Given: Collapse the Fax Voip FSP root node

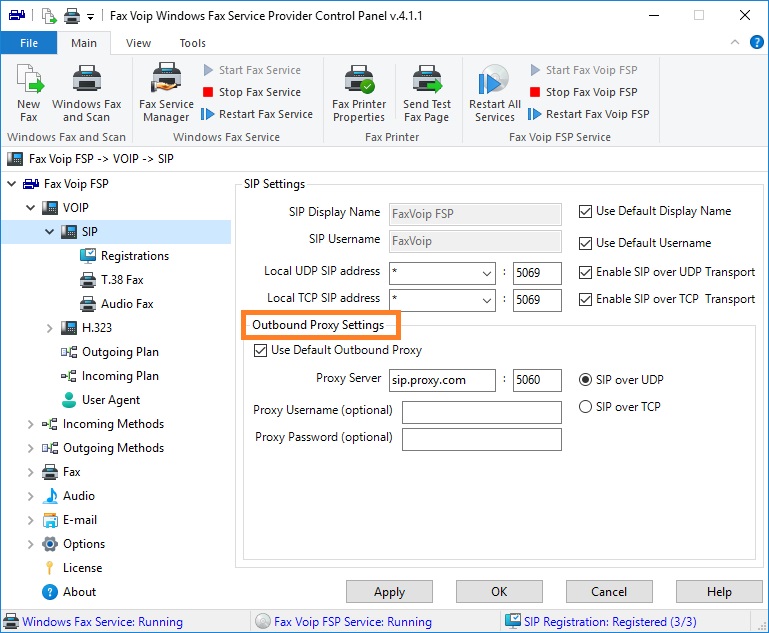Looking at the screenshot, I should 12,184.
